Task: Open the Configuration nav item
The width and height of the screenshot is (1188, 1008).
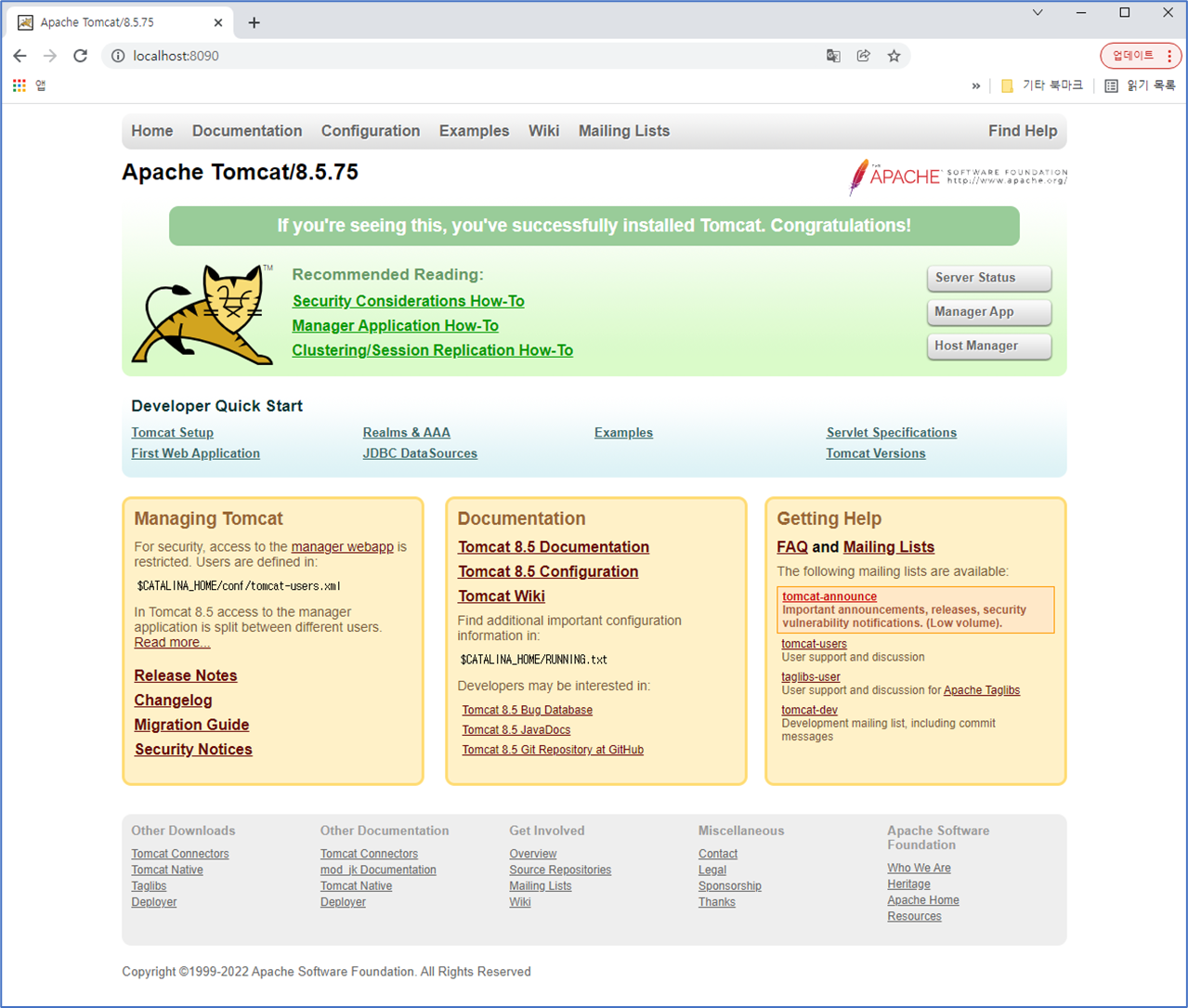Action: pos(371,131)
